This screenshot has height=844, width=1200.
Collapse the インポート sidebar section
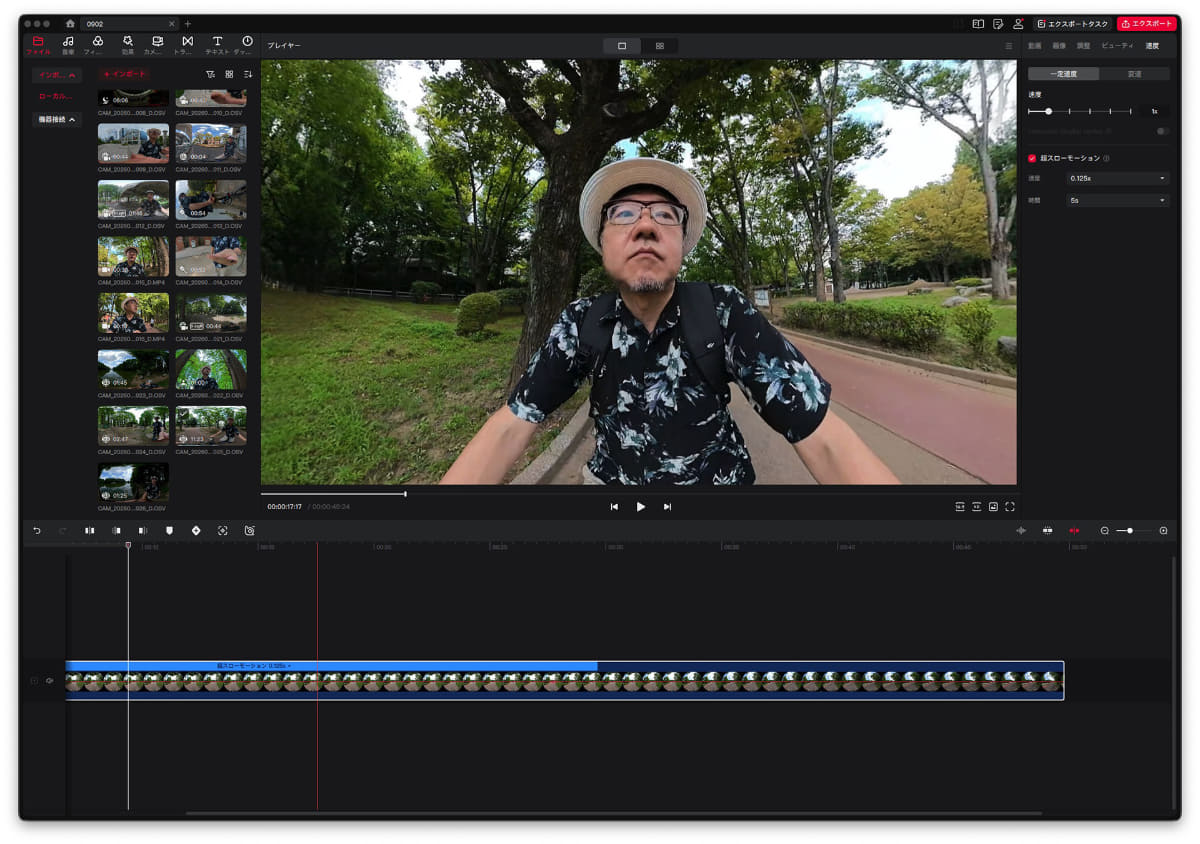(x=56, y=75)
